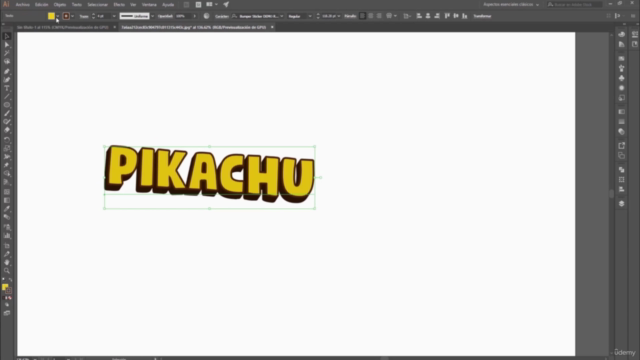Select the Artboard tool

[x=7, y=246]
